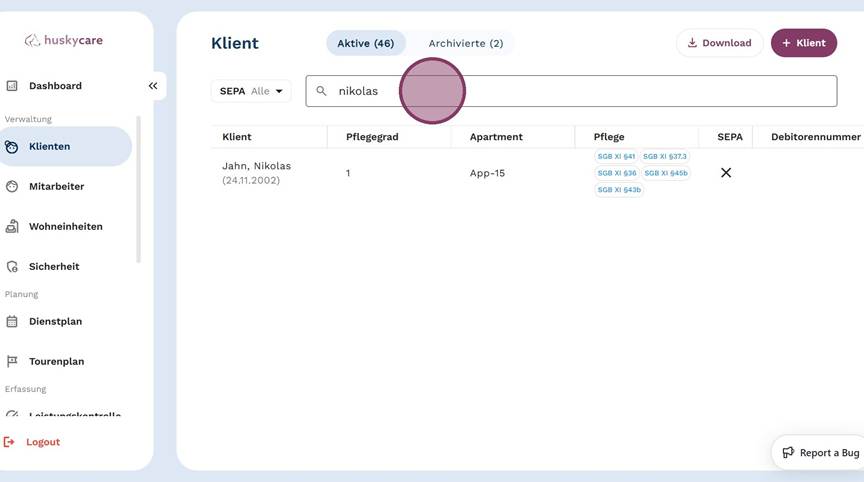
Task: Collapse the sidebar with the double-chevron
Action: point(153,86)
